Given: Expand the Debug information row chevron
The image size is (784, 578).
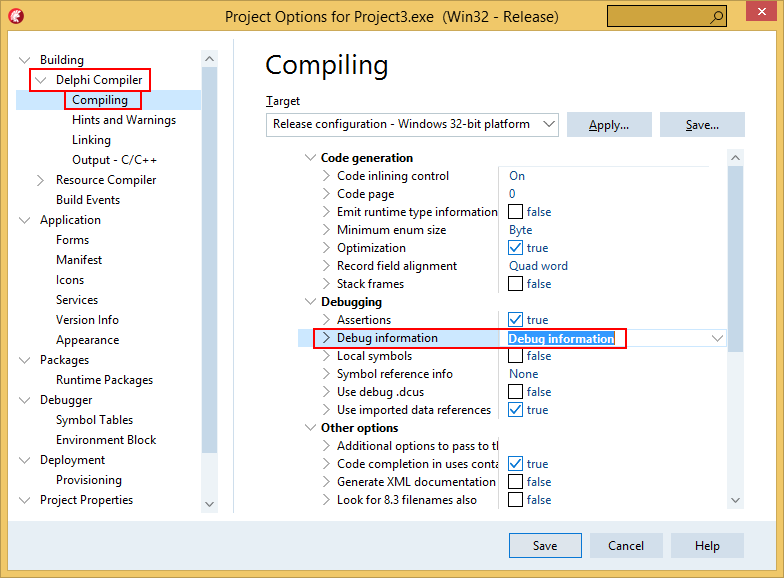Looking at the screenshot, I should point(326,338).
